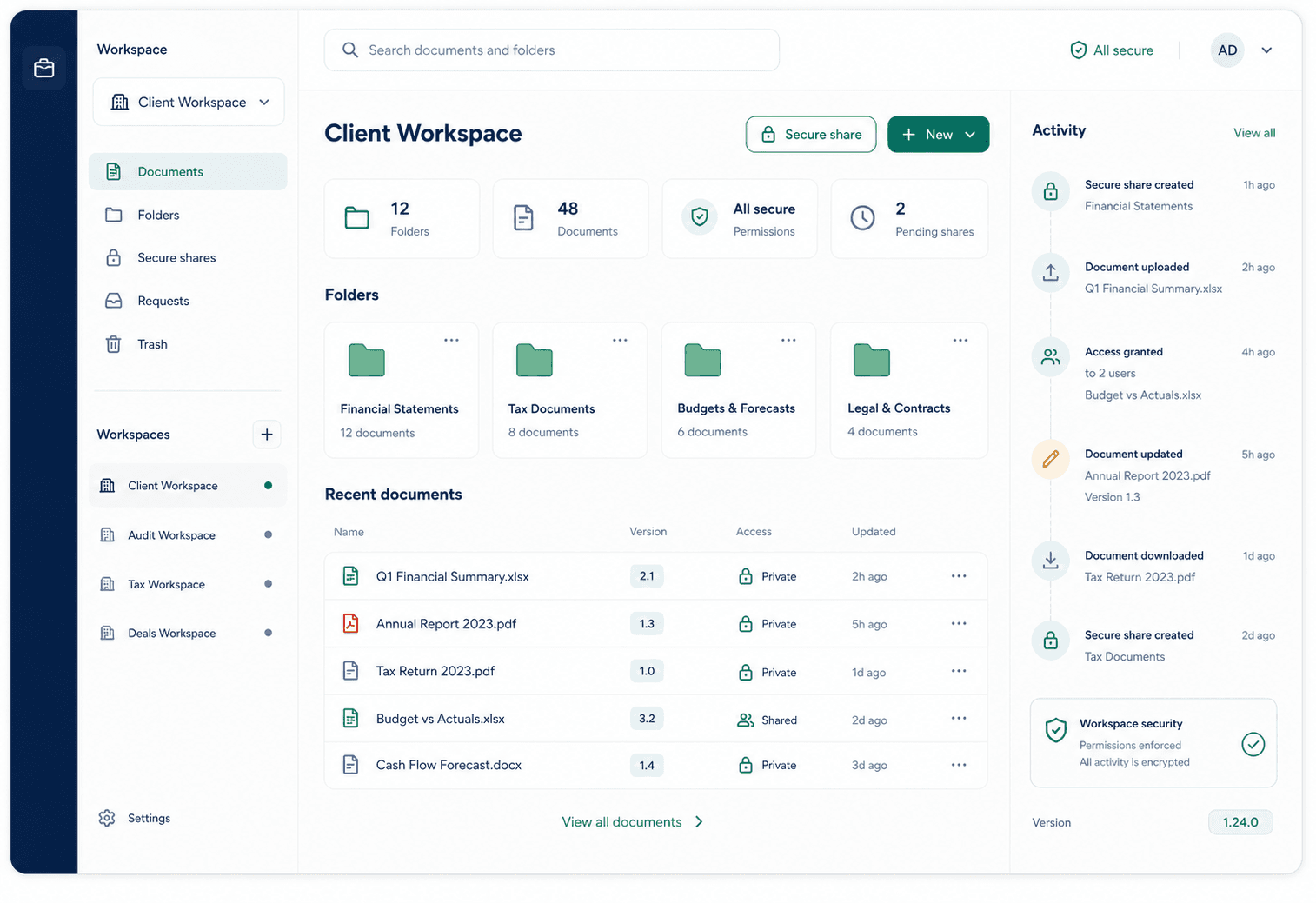
Task: Click the lock icon for Financial Statements share activity
Action: tap(1050, 191)
